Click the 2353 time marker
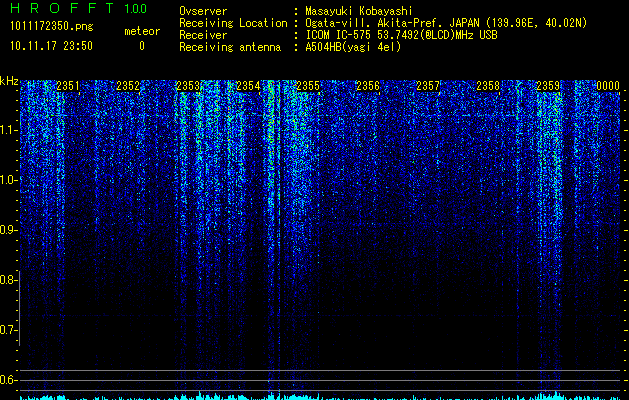The image size is (629, 400). tap(188, 86)
